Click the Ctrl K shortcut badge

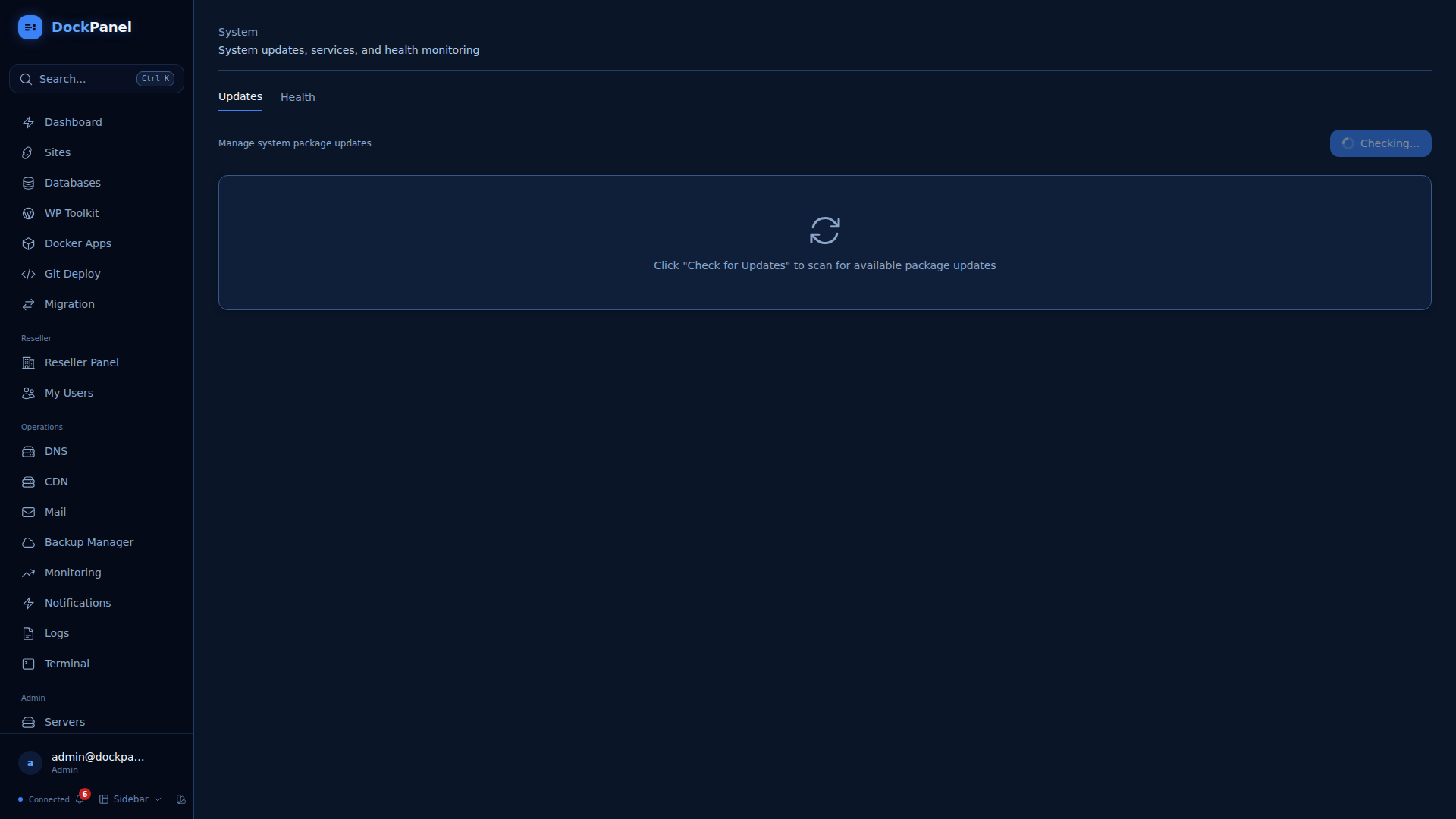tap(155, 79)
